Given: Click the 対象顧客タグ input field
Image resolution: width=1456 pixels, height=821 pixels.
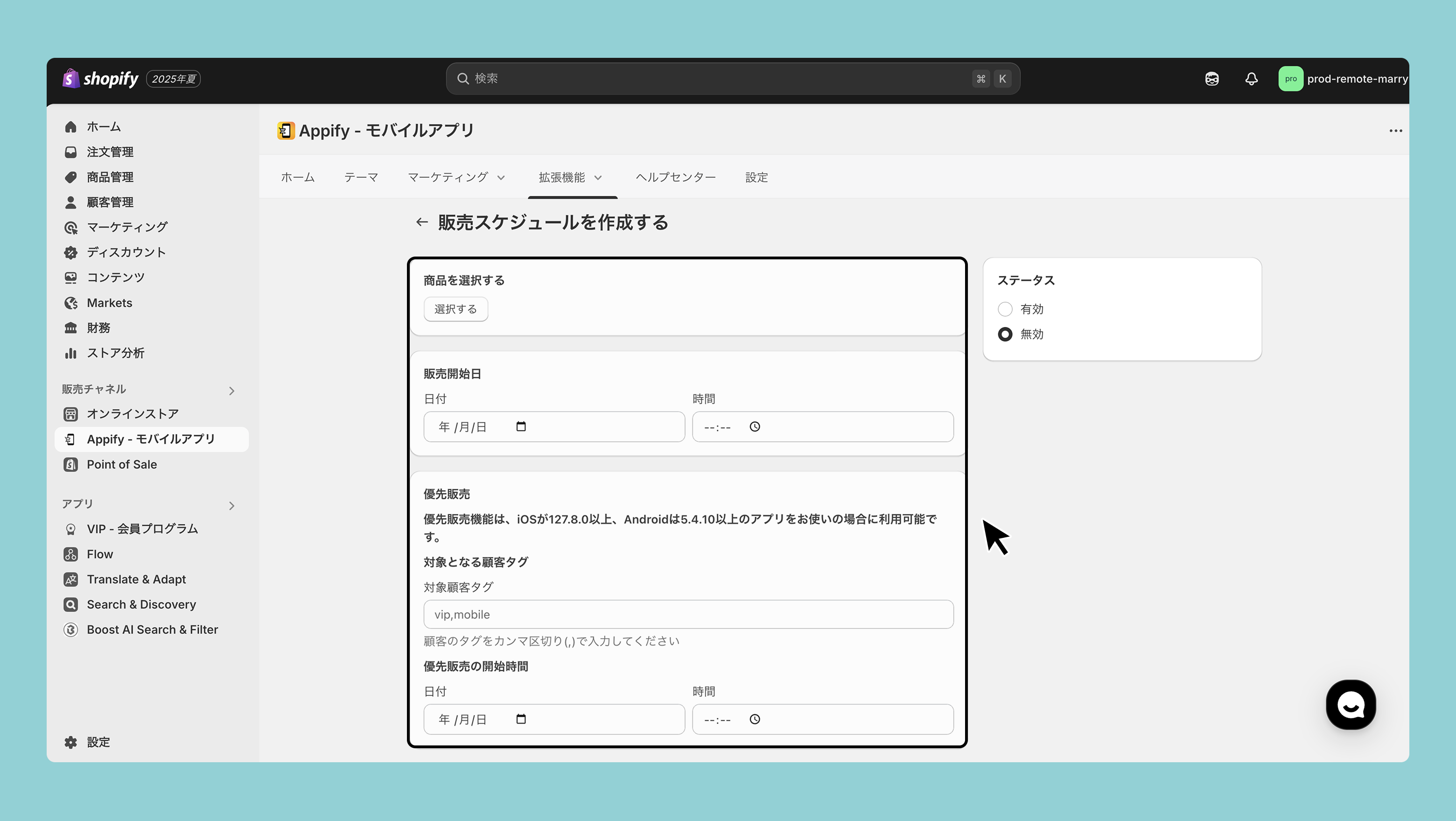Looking at the screenshot, I should click(688, 614).
